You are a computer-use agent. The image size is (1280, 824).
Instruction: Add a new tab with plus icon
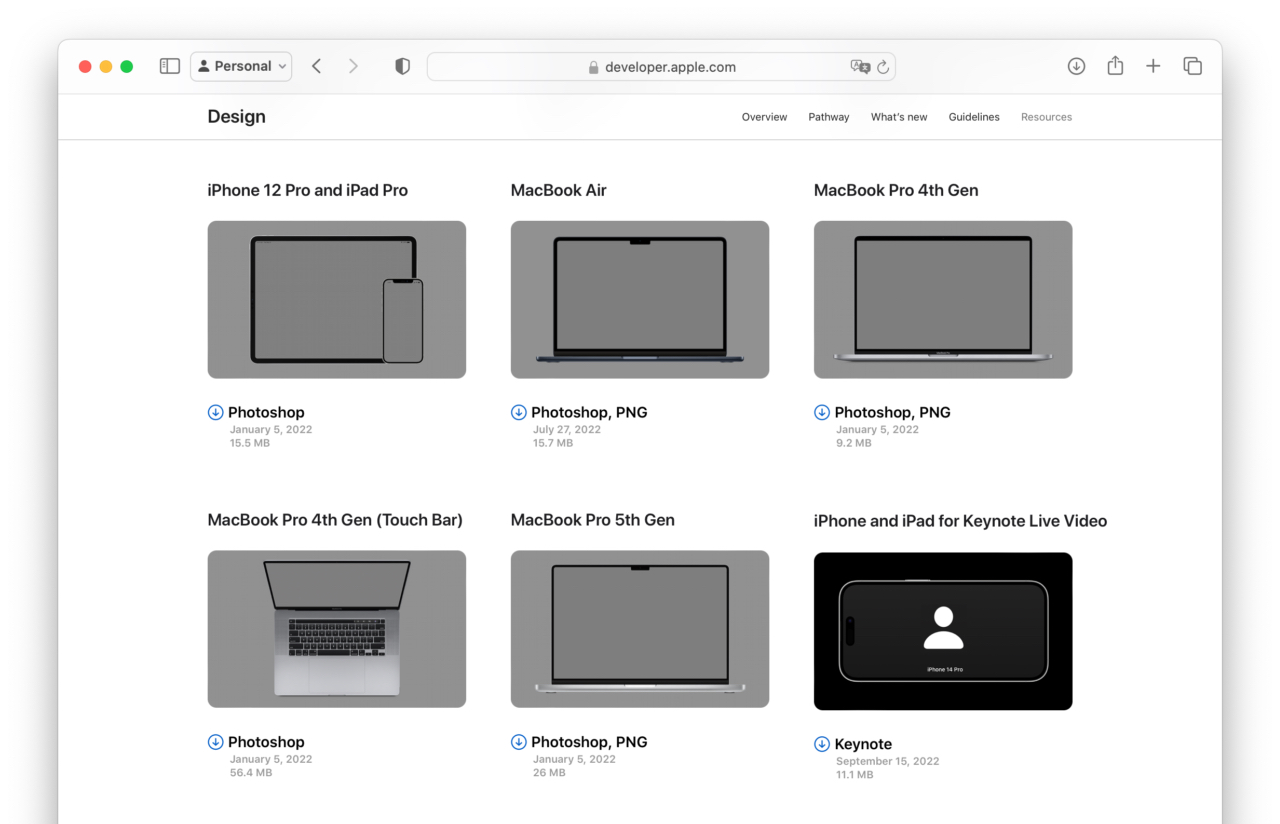(1153, 66)
